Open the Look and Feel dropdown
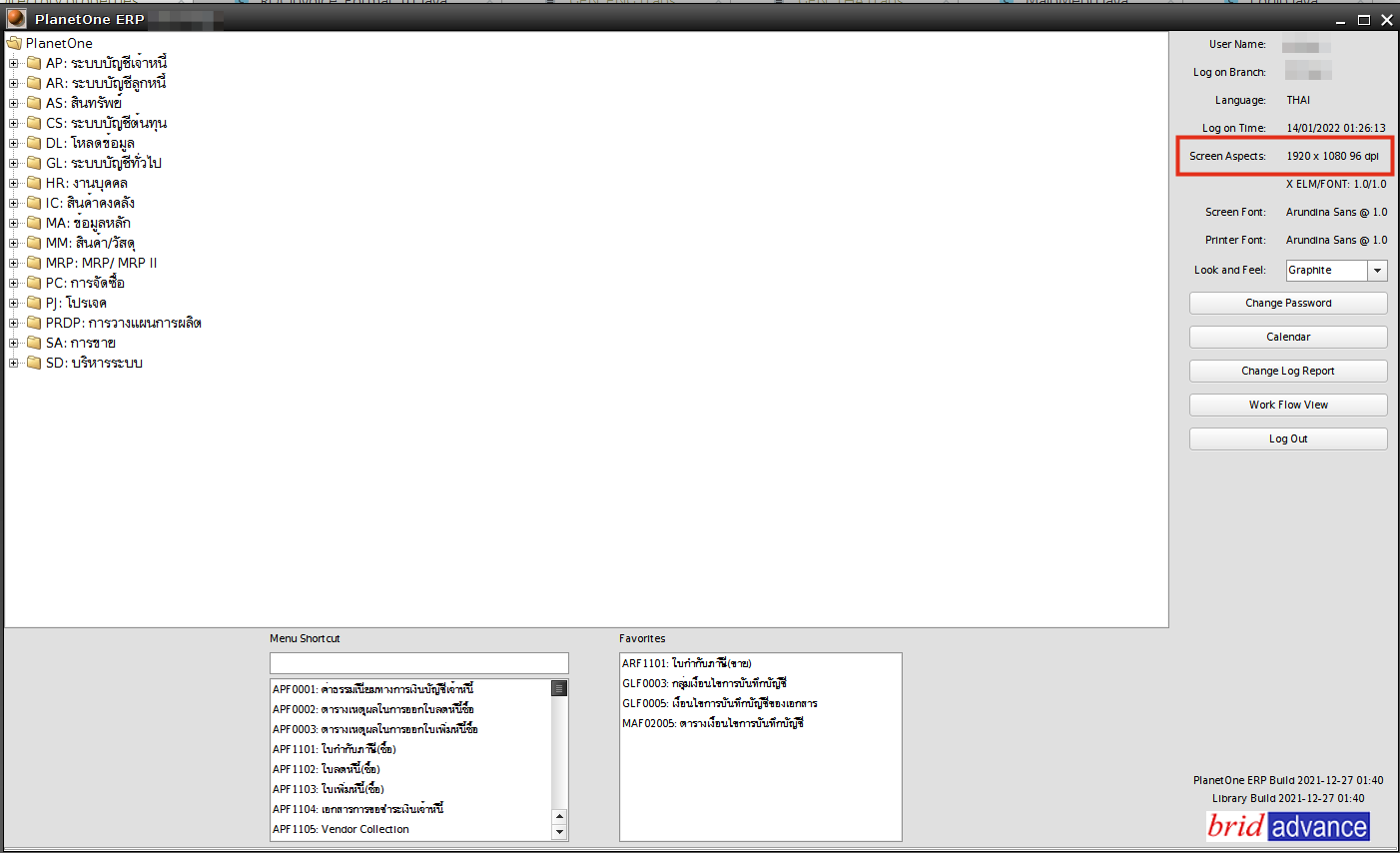This screenshot has width=1400, height=853. pos(1377,271)
